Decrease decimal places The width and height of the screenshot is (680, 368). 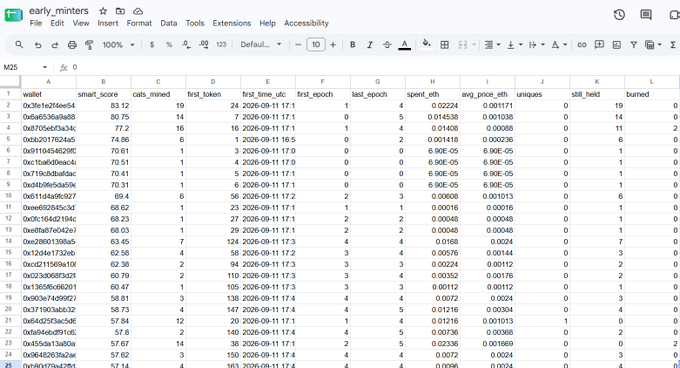tap(186, 45)
